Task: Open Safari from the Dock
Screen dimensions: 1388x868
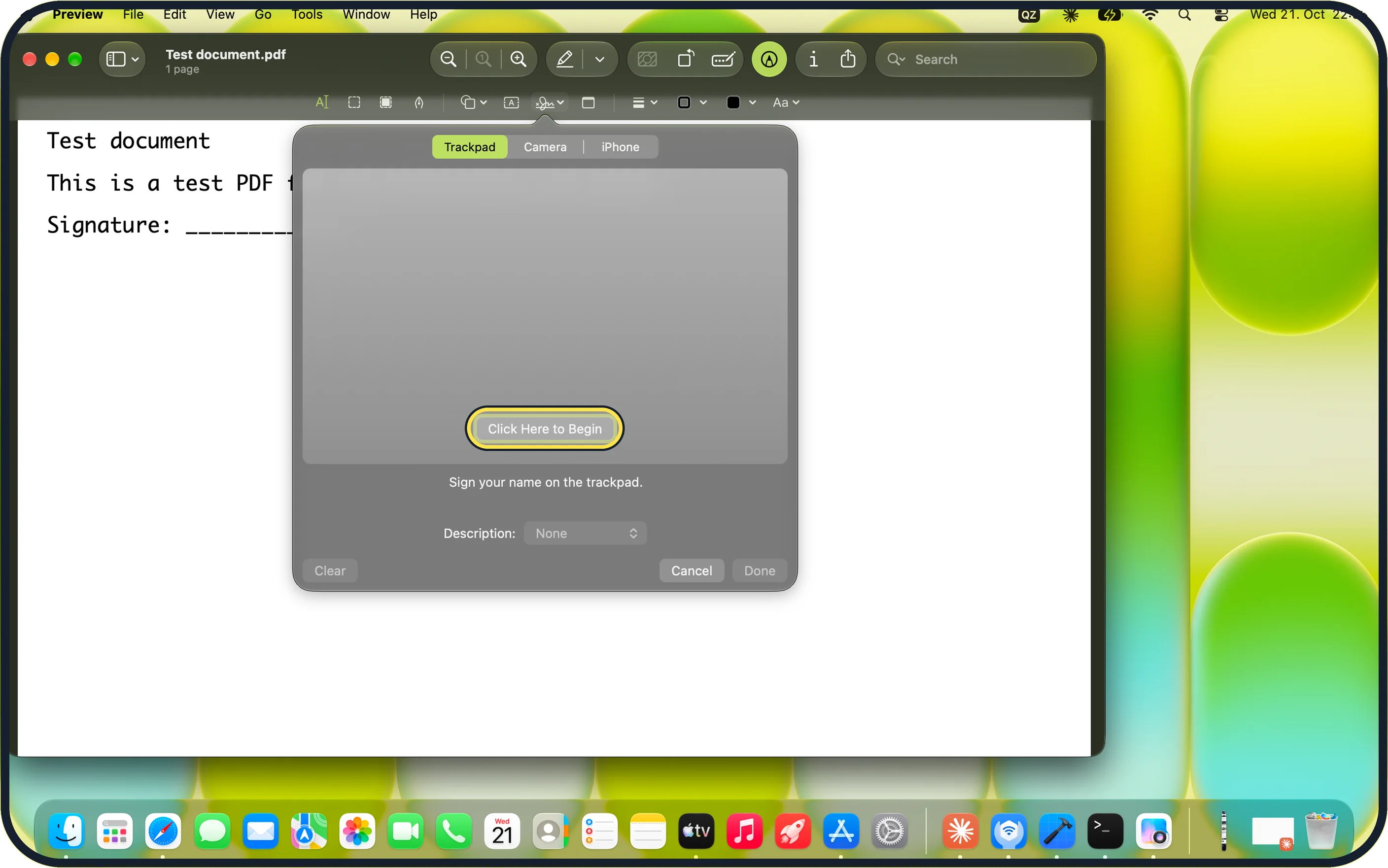Action: tap(163, 831)
